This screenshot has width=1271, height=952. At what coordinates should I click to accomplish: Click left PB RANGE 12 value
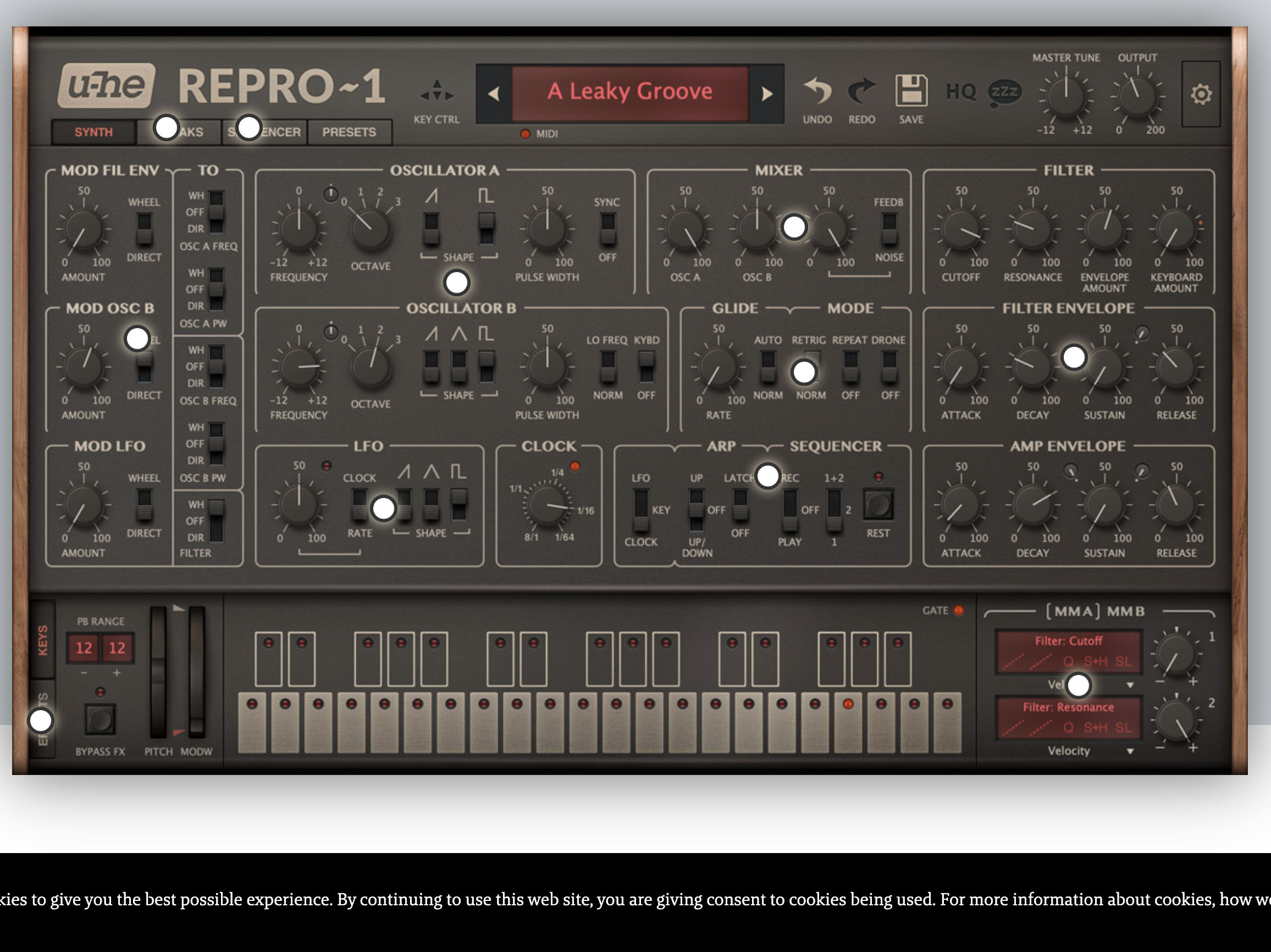84,648
